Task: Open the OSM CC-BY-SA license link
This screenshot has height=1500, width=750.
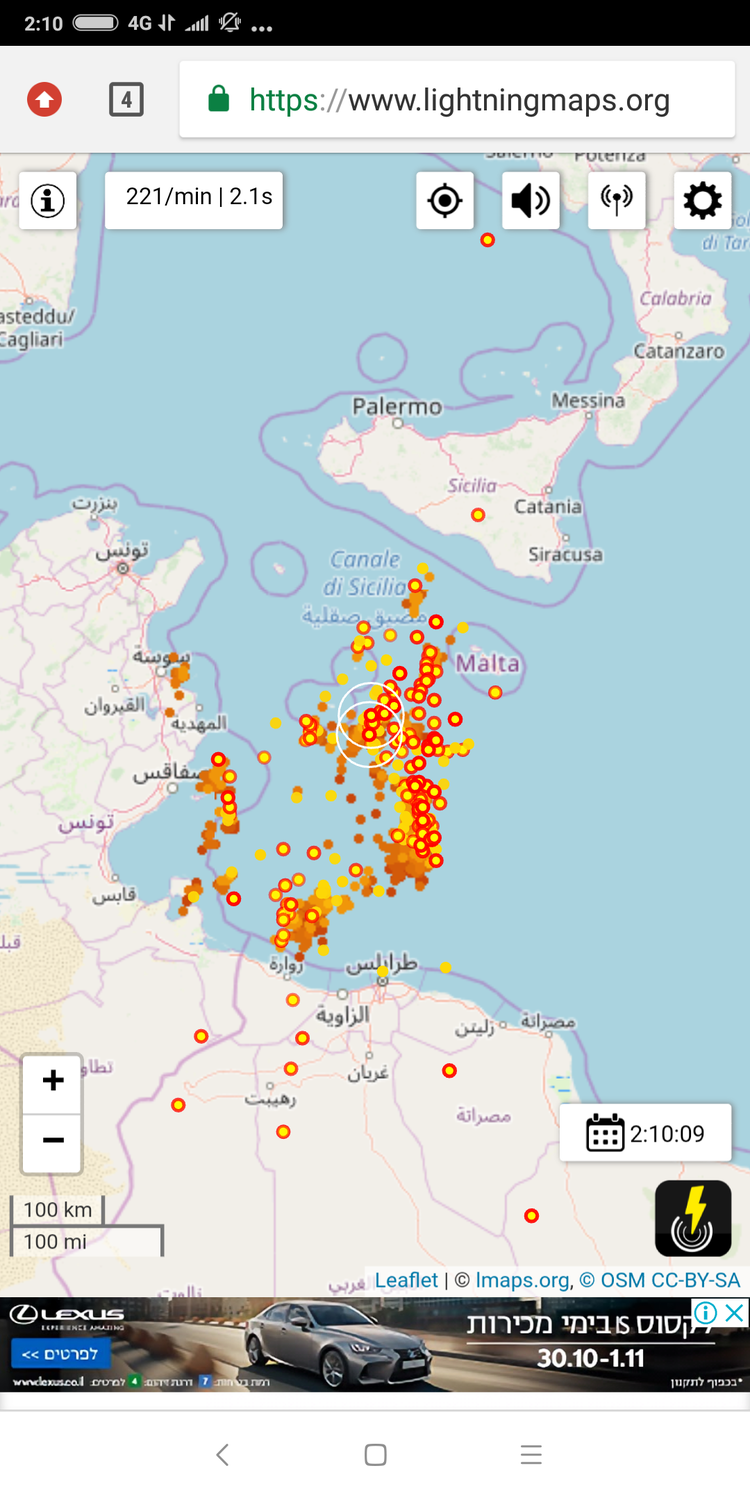Action: [660, 1280]
